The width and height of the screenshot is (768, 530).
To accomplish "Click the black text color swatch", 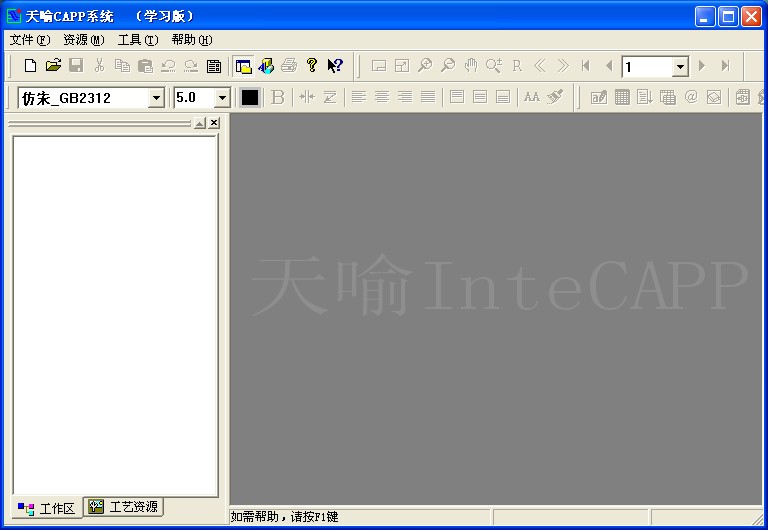I will tap(249, 97).
